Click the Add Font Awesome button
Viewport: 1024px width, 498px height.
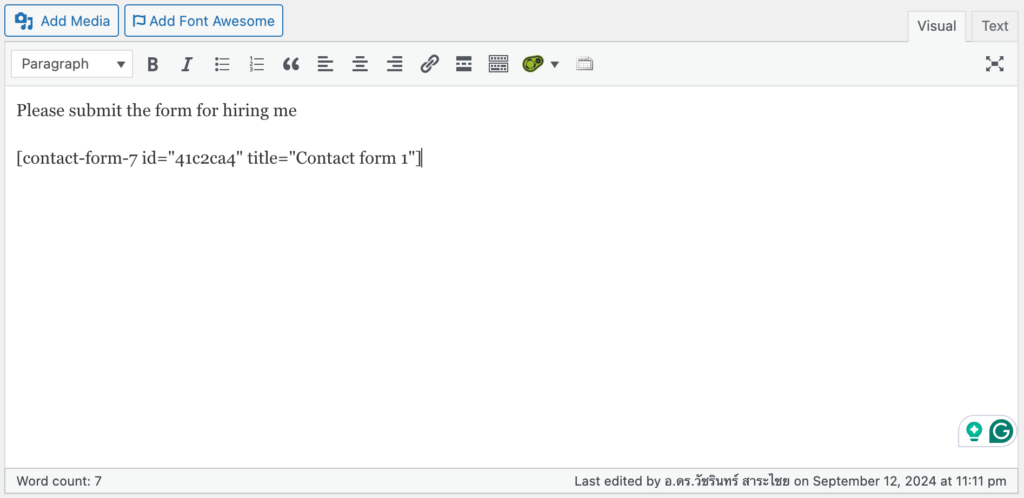(203, 21)
